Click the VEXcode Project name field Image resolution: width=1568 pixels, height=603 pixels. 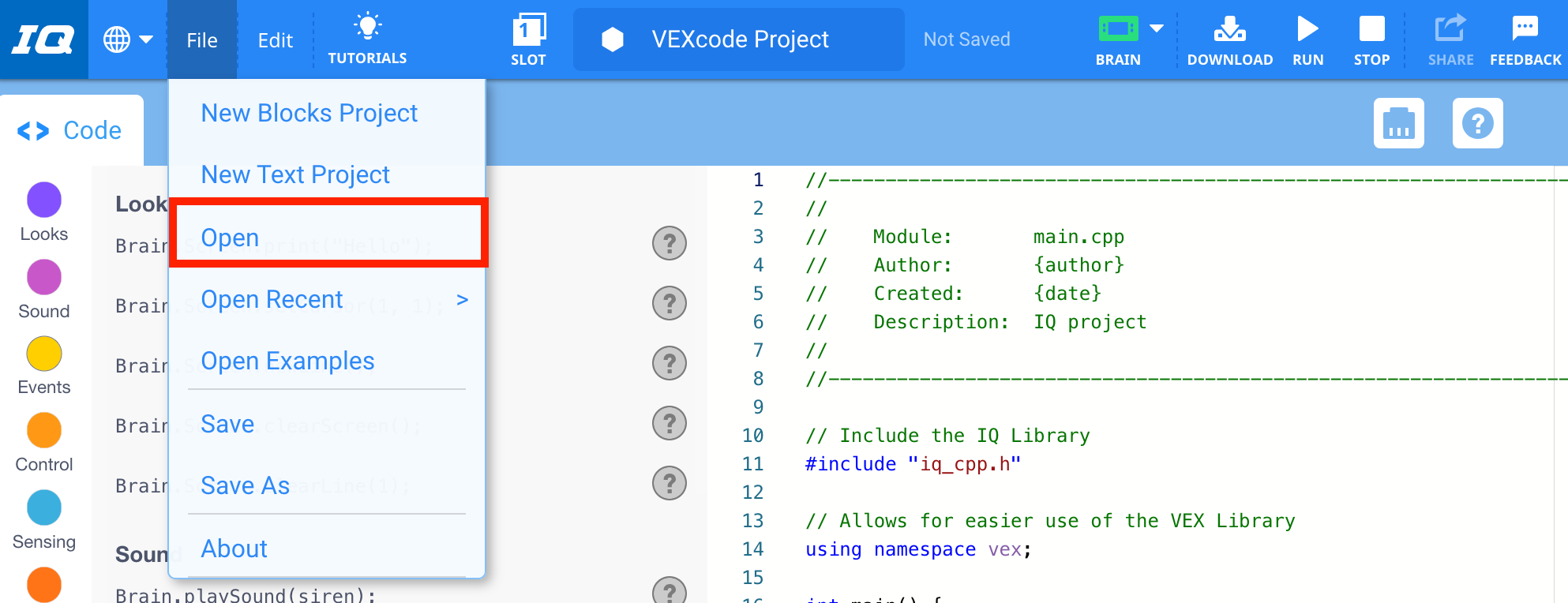(739, 39)
